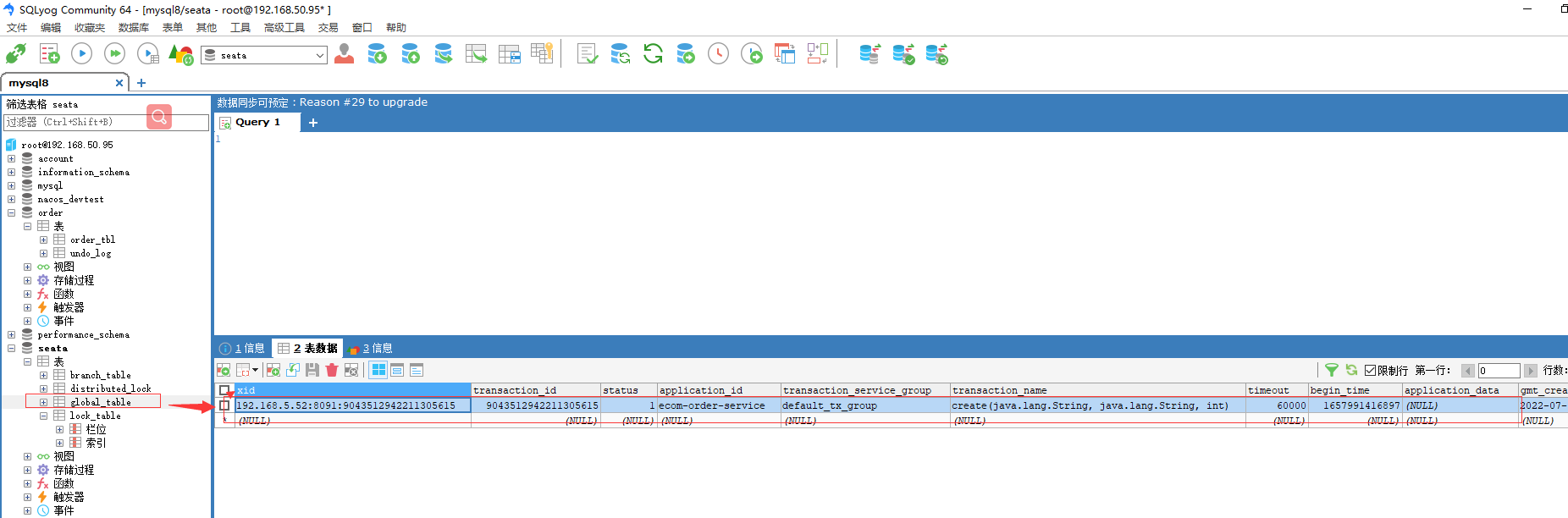Click the new connection plug icon
1568x518 pixels.
tap(16, 54)
